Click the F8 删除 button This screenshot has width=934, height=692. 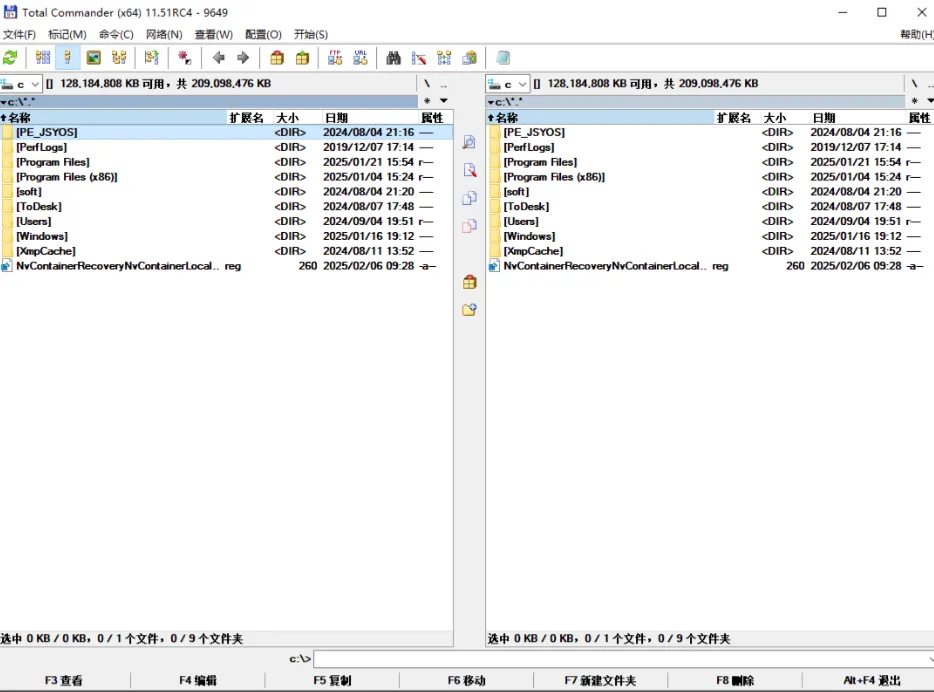click(x=735, y=680)
